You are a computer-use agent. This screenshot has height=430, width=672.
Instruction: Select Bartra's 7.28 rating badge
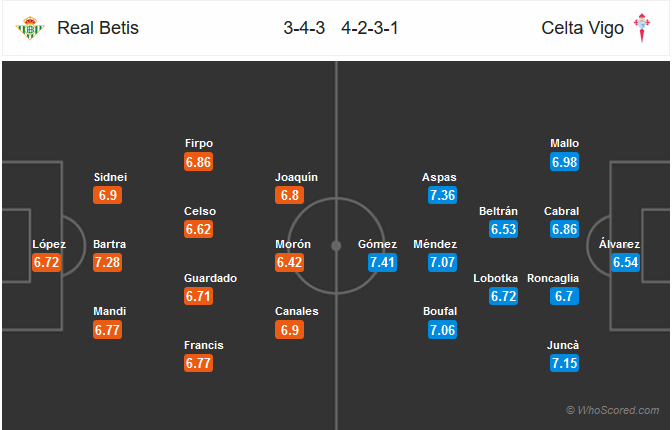pyautogui.click(x=108, y=262)
